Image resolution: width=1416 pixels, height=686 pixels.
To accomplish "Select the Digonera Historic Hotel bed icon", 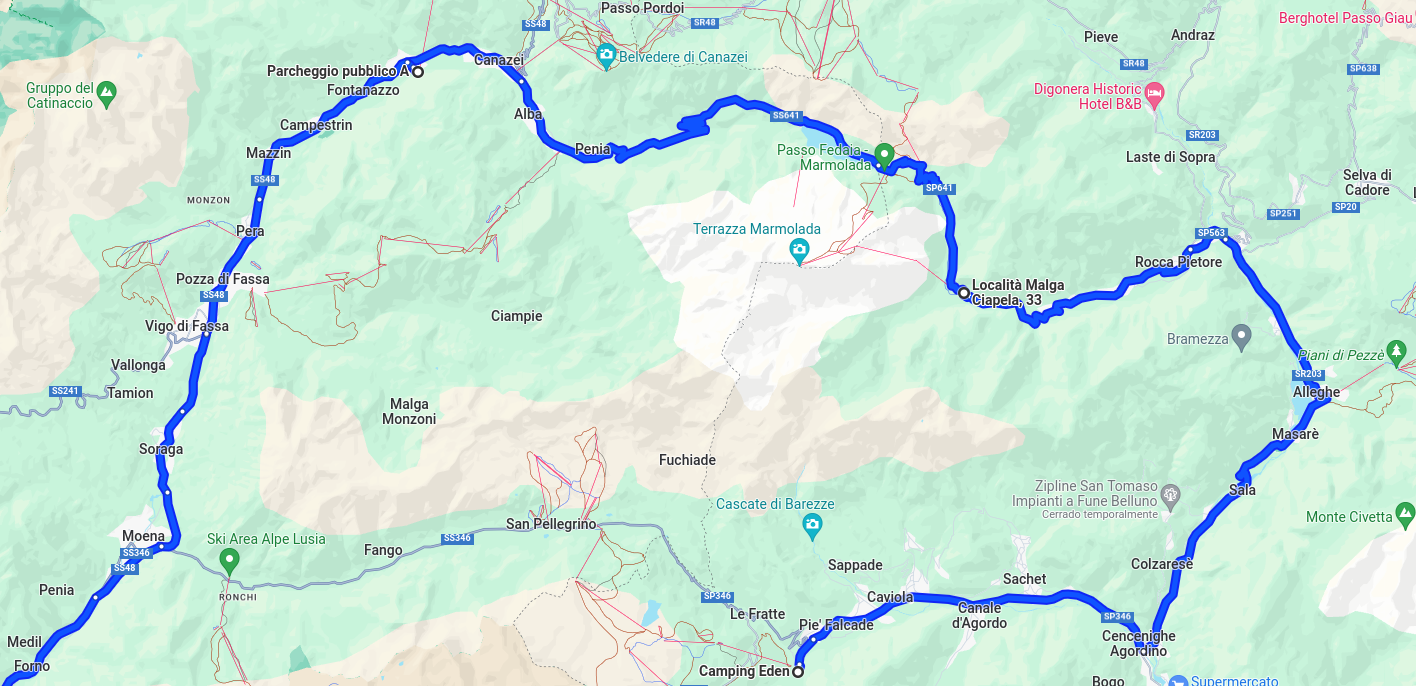I will coord(1154,96).
